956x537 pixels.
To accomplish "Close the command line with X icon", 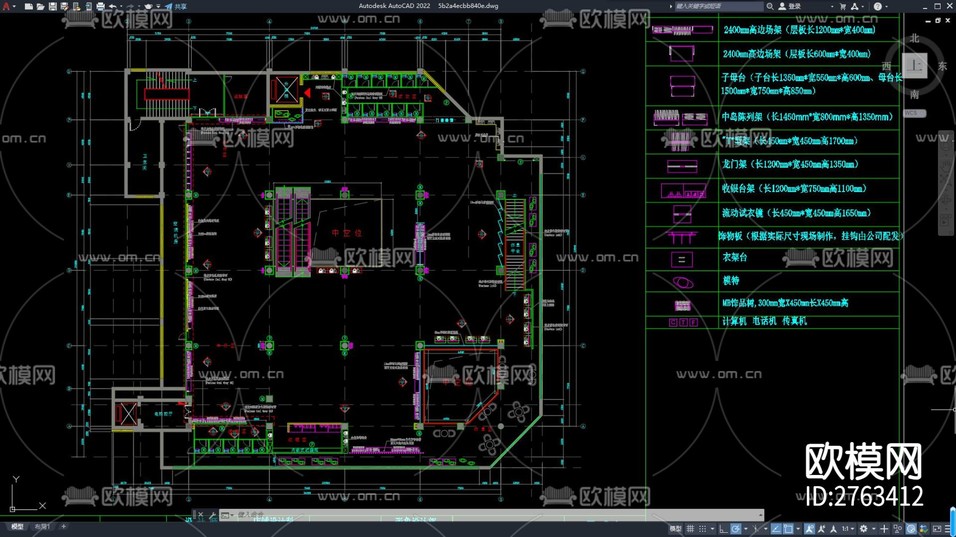I will [201, 515].
